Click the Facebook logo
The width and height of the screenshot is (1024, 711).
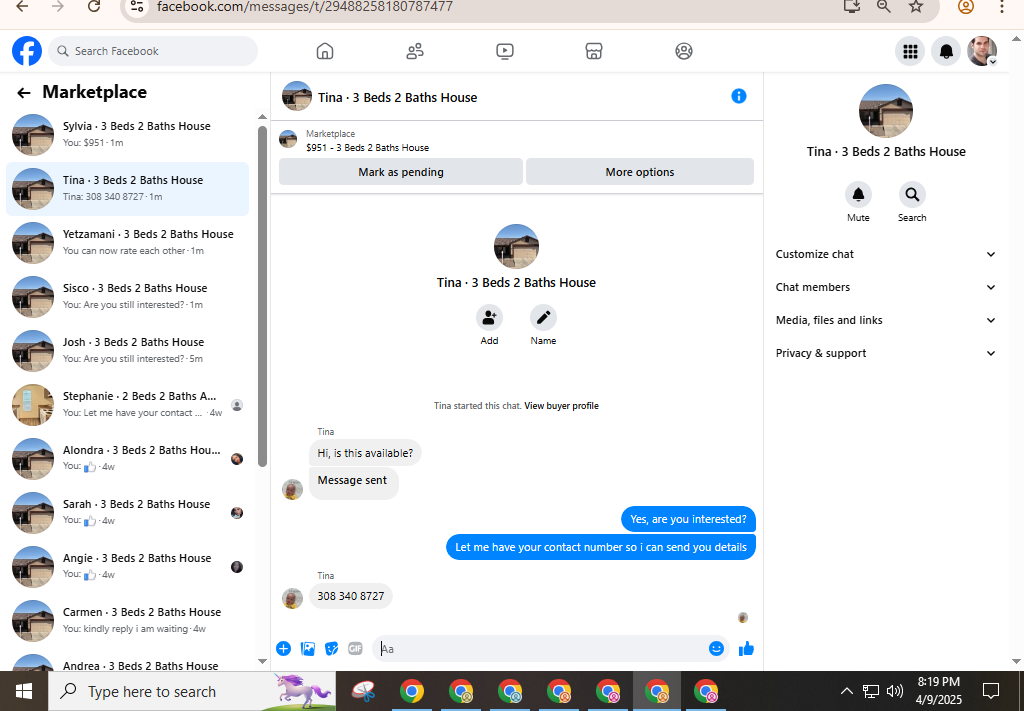click(x=27, y=51)
